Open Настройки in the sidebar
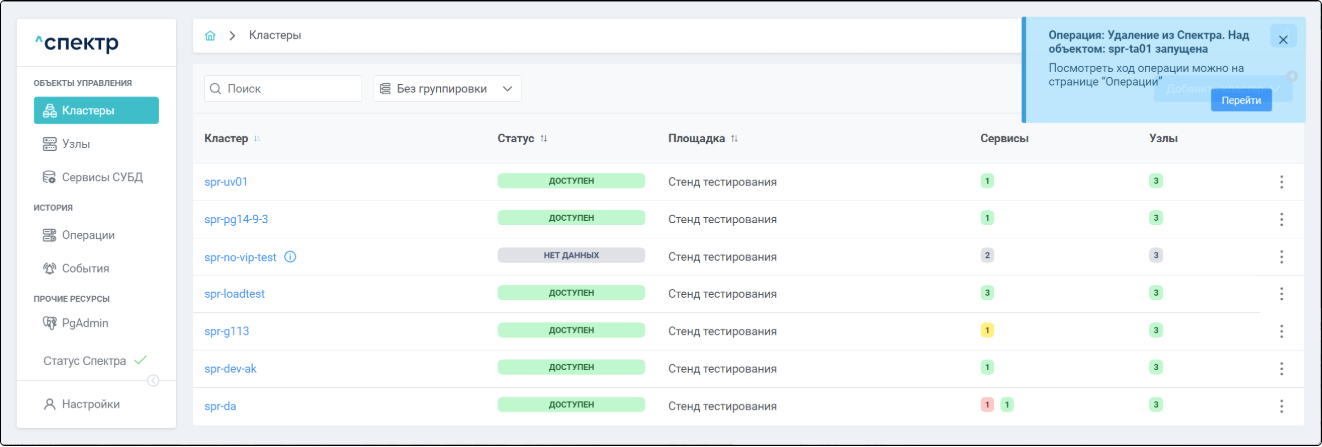This screenshot has width=1322, height=447. coord(90,404)
